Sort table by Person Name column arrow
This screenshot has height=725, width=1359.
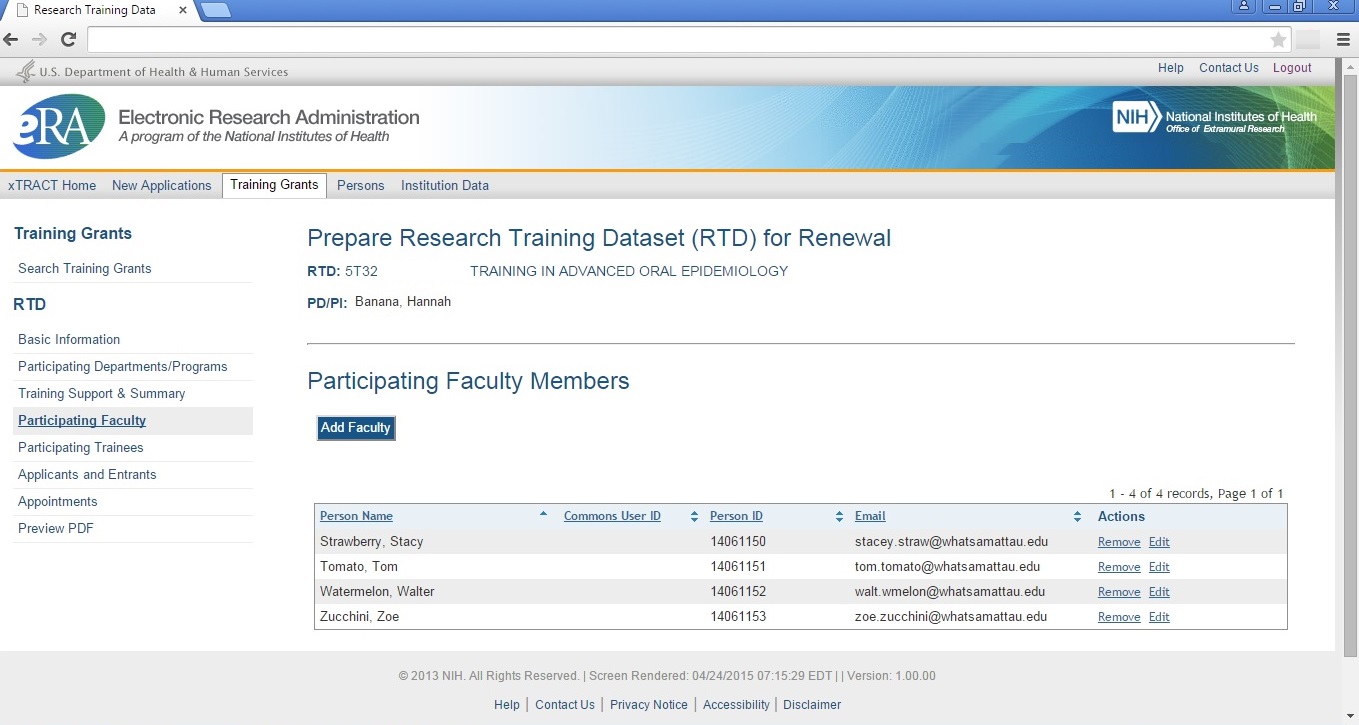pos(543,515)
